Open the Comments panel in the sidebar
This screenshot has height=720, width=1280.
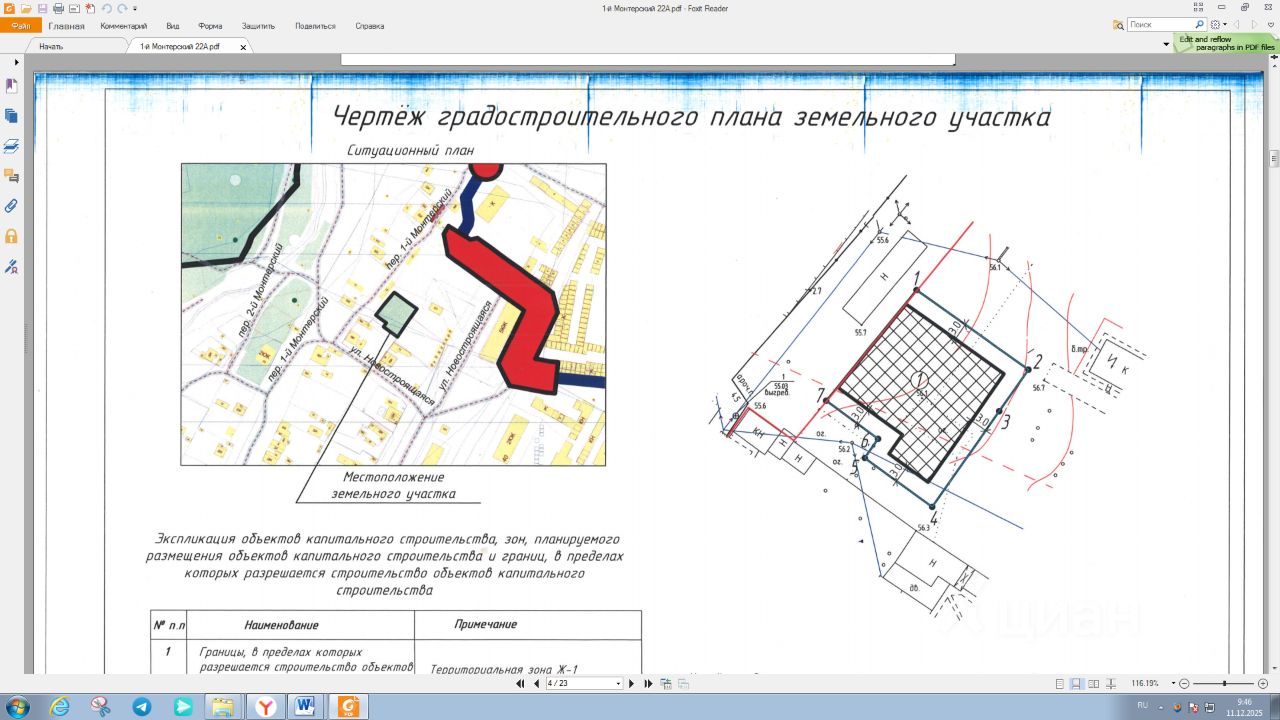tap(12, 176)
